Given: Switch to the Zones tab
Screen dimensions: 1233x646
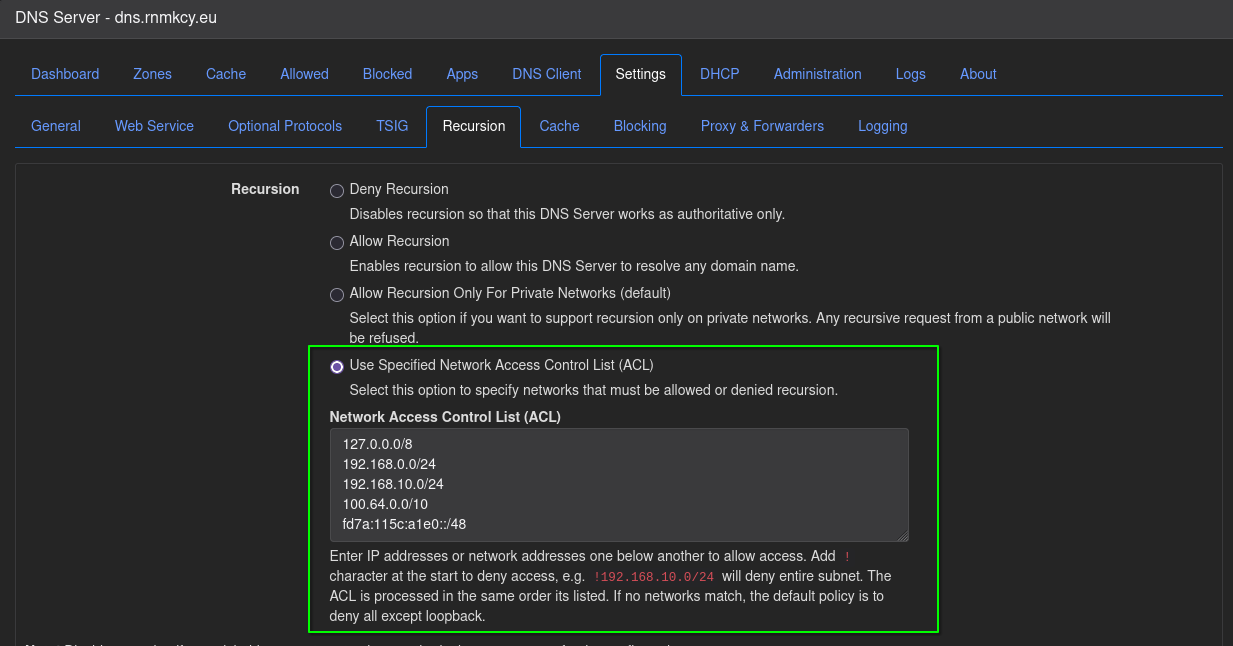Looking at the screenshot, I should point(152,74).
